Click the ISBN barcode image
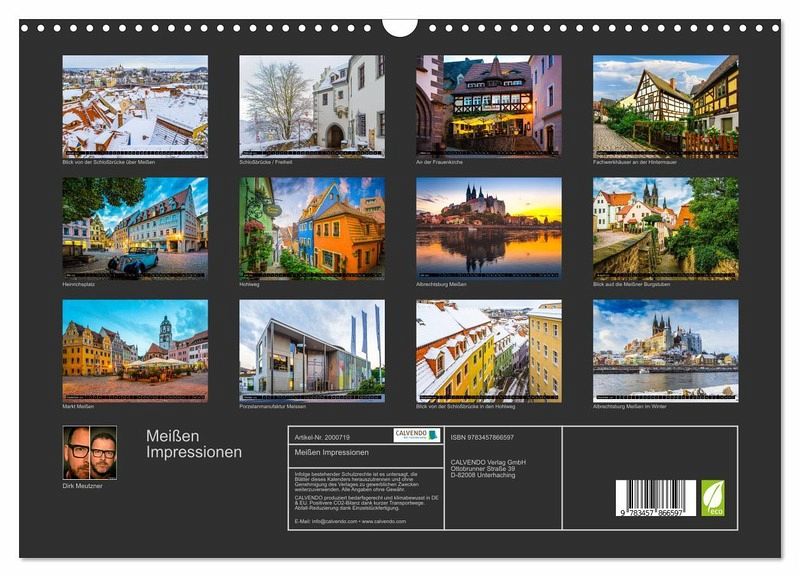800x577 pixels. 656,498
